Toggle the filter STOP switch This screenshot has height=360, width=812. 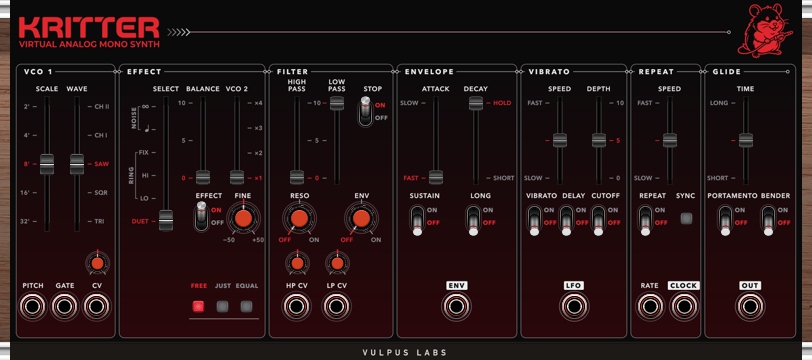tap(366, 110)
